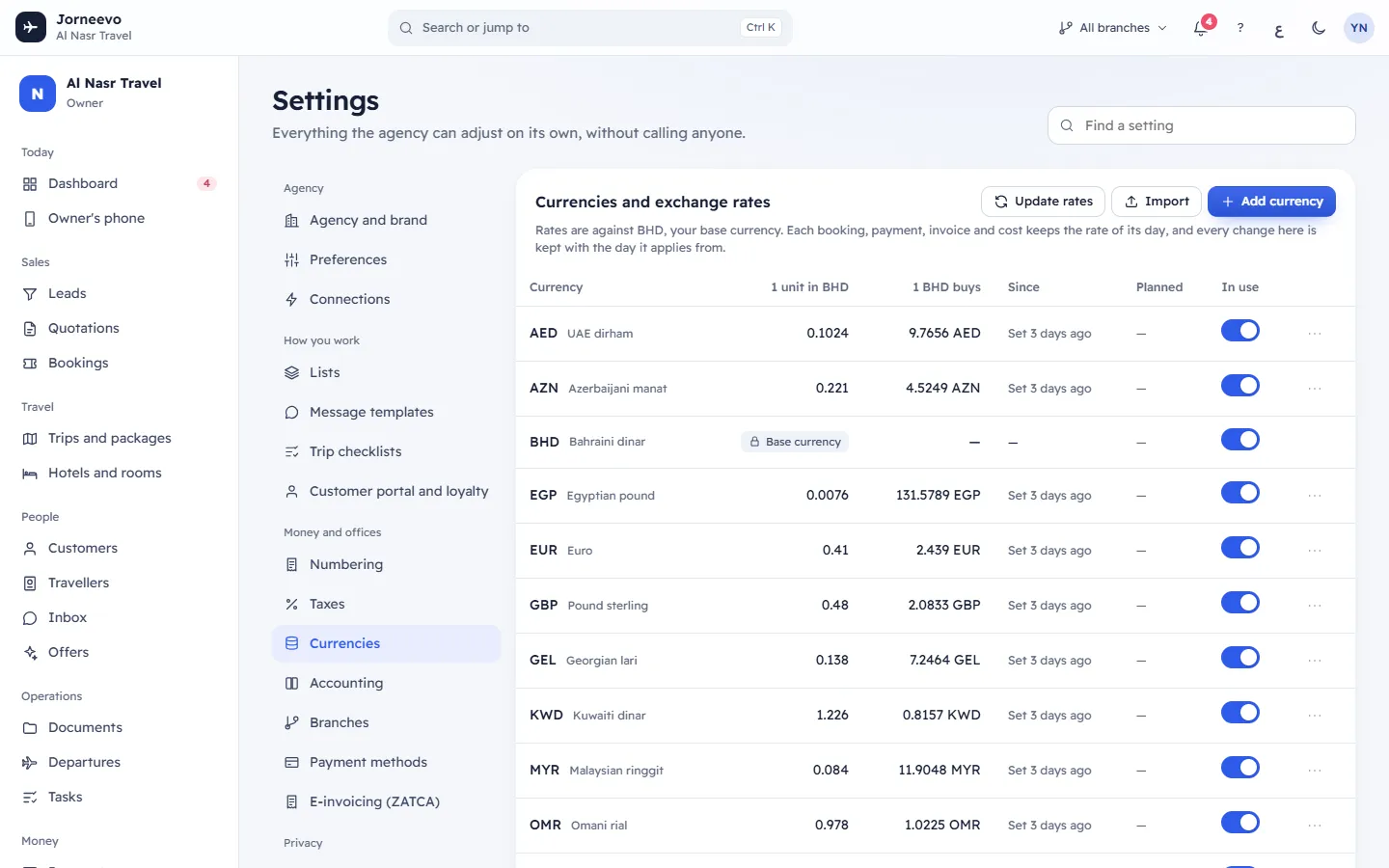Open the YN user avatar menu
This screenshot has width=1389, height=868.
click(x=1359, y=28)
